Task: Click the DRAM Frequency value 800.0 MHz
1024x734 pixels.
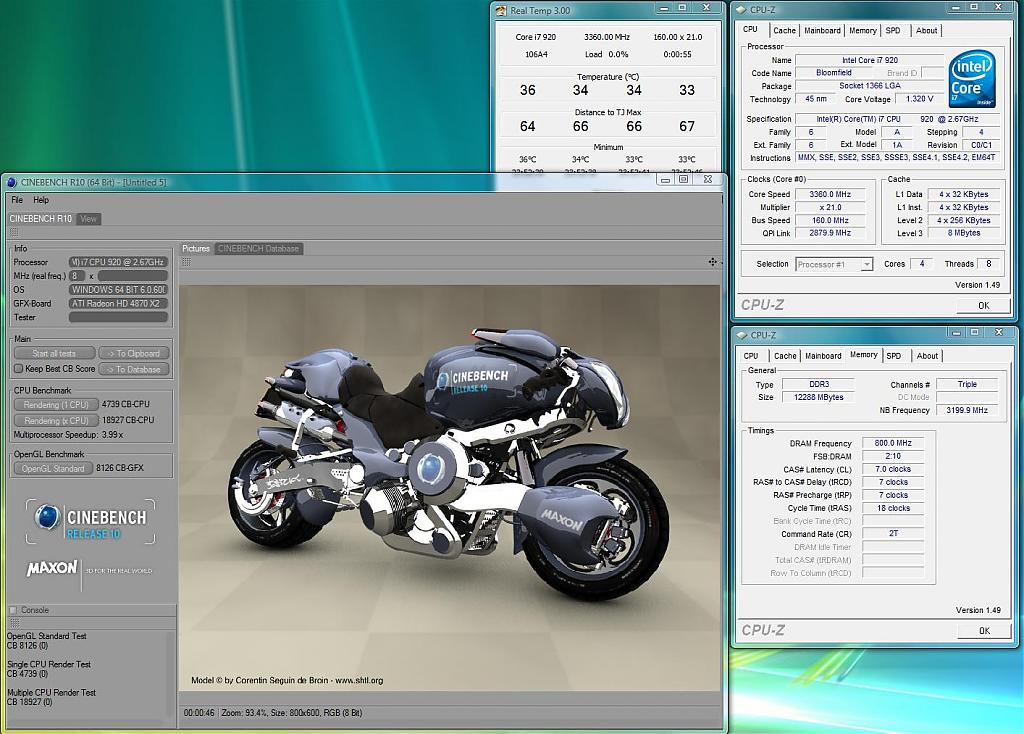Action: click(893, 443)
